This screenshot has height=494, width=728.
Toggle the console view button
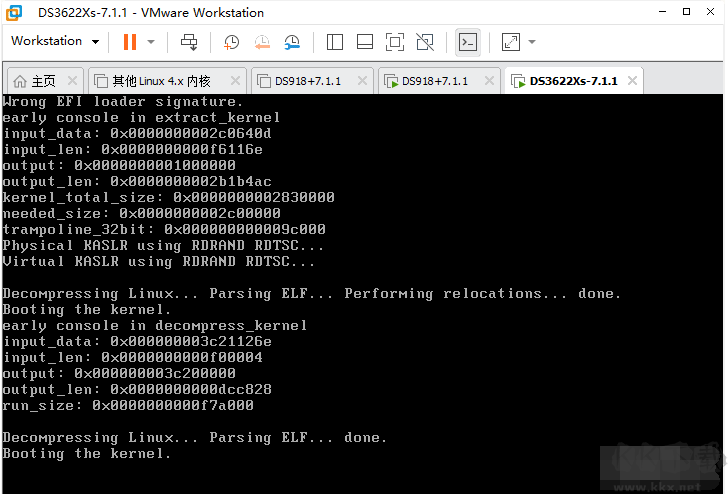[468, 42]
